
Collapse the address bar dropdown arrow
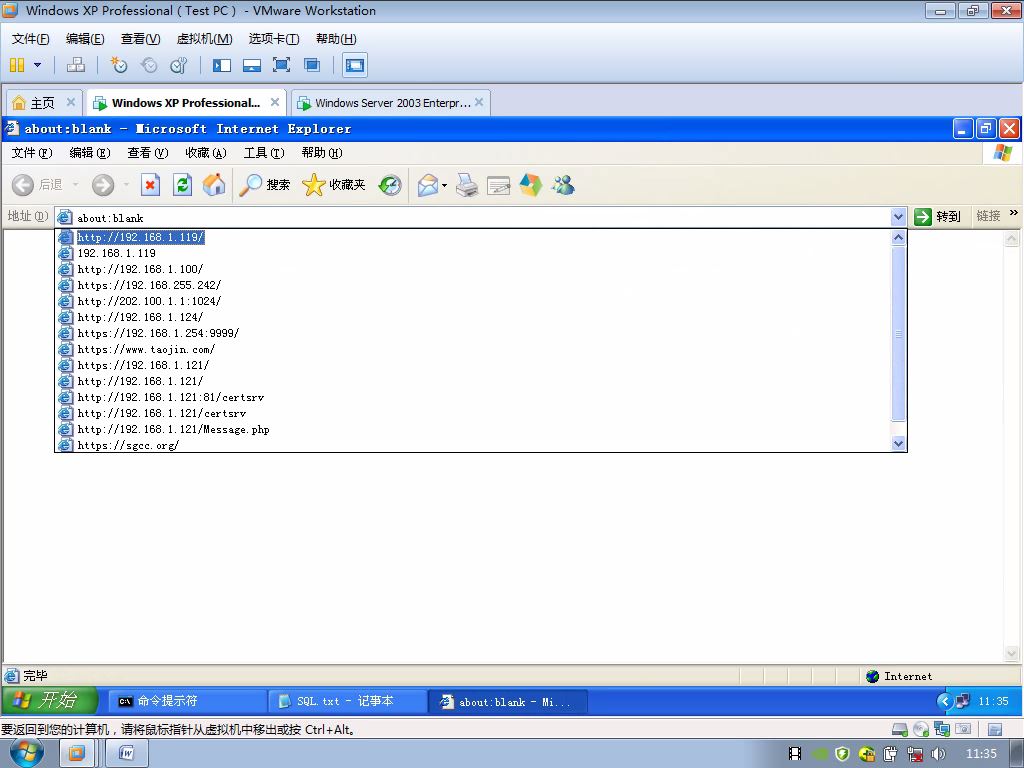[x=899, y=217]
